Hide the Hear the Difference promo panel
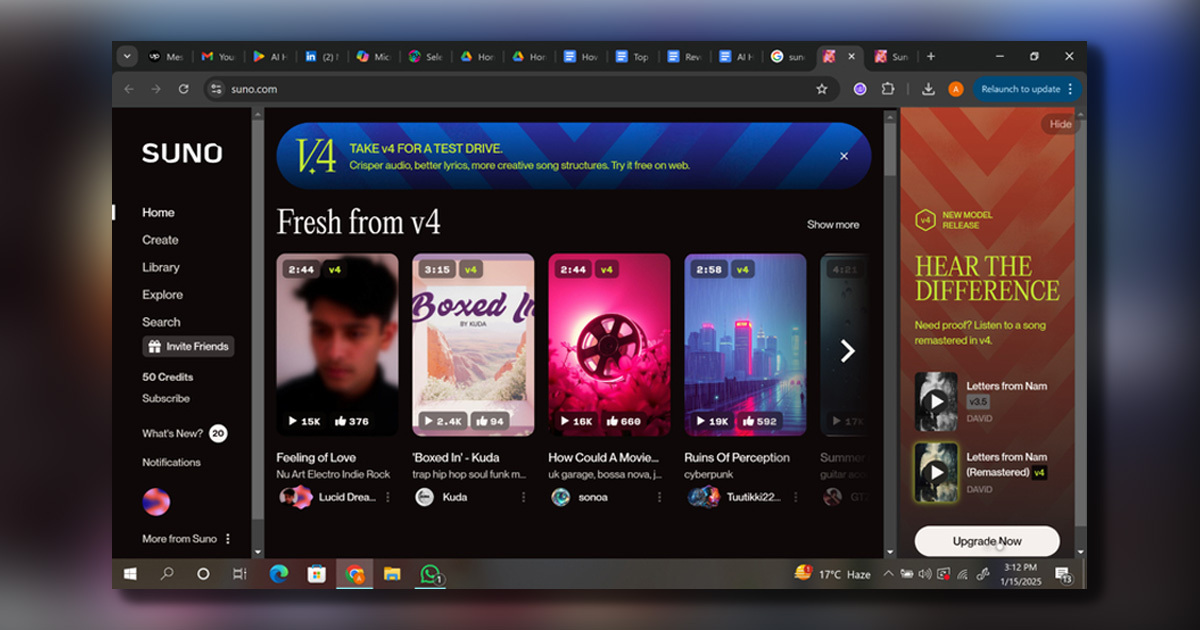 point(1060,124)
